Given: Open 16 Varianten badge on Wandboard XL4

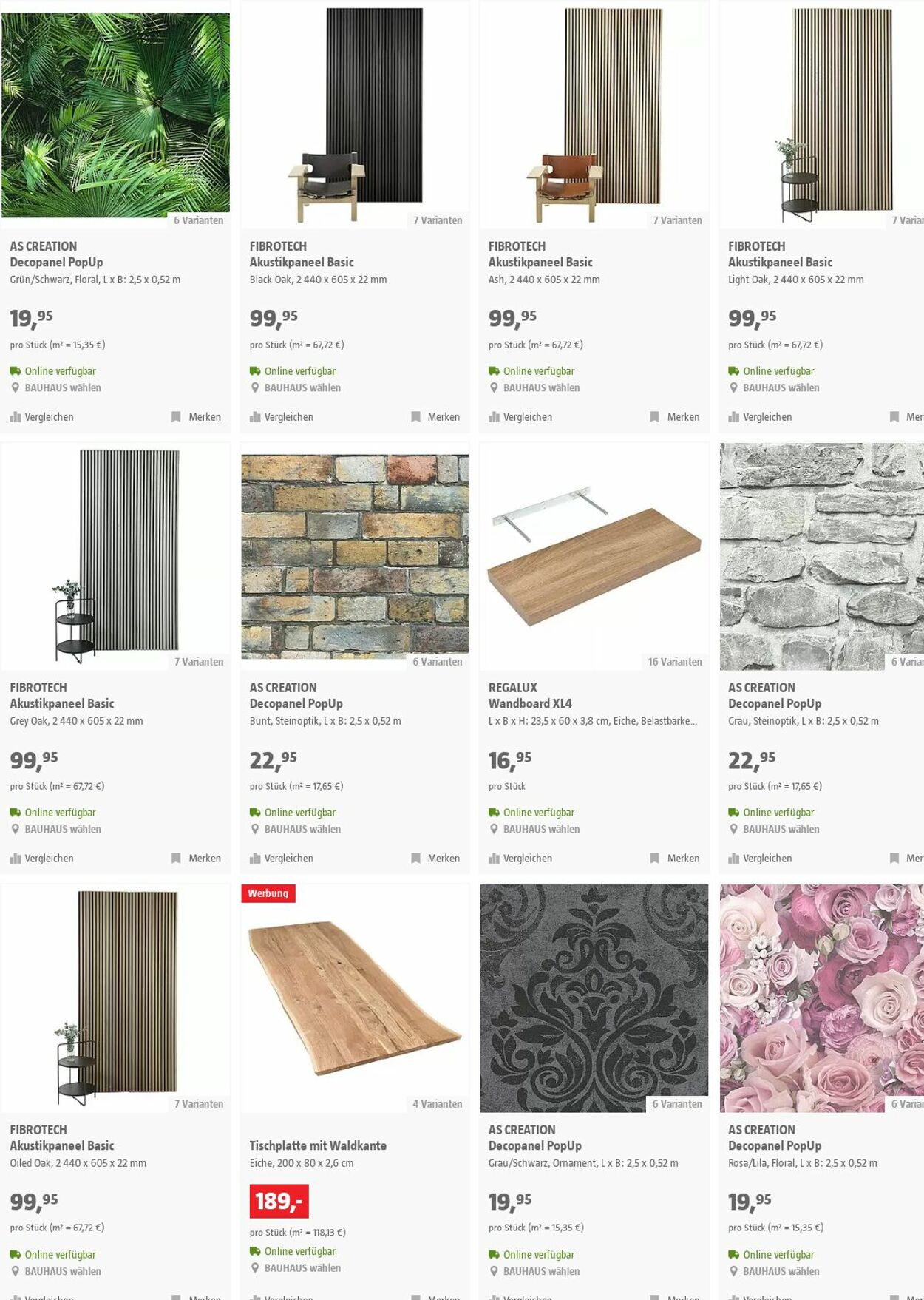Looking at the screenshot, I should [675, 662].
